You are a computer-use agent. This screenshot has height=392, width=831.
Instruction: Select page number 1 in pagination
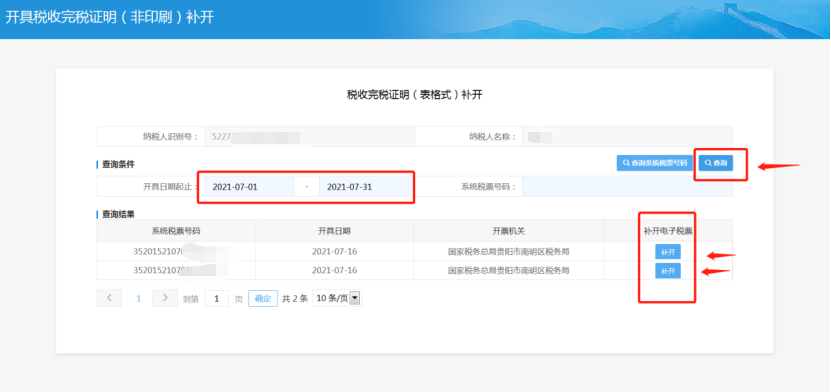(x=139, y=299)
